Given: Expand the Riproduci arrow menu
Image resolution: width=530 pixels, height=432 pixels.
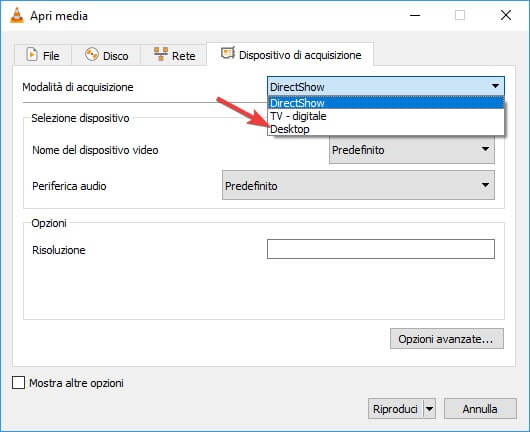Looking at the screenshot, I should [429, 409].
